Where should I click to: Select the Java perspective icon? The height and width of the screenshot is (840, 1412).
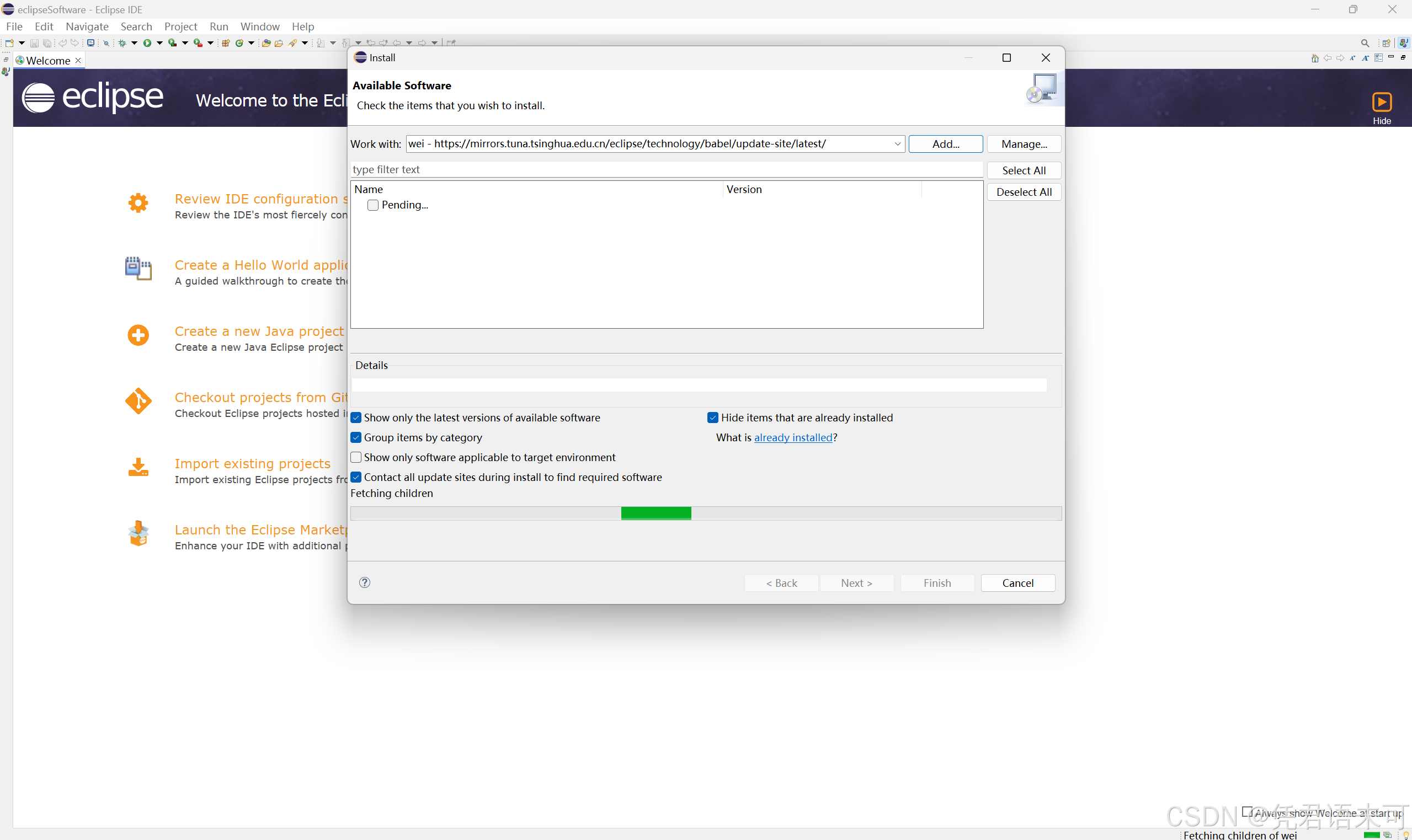[1404, 43]
